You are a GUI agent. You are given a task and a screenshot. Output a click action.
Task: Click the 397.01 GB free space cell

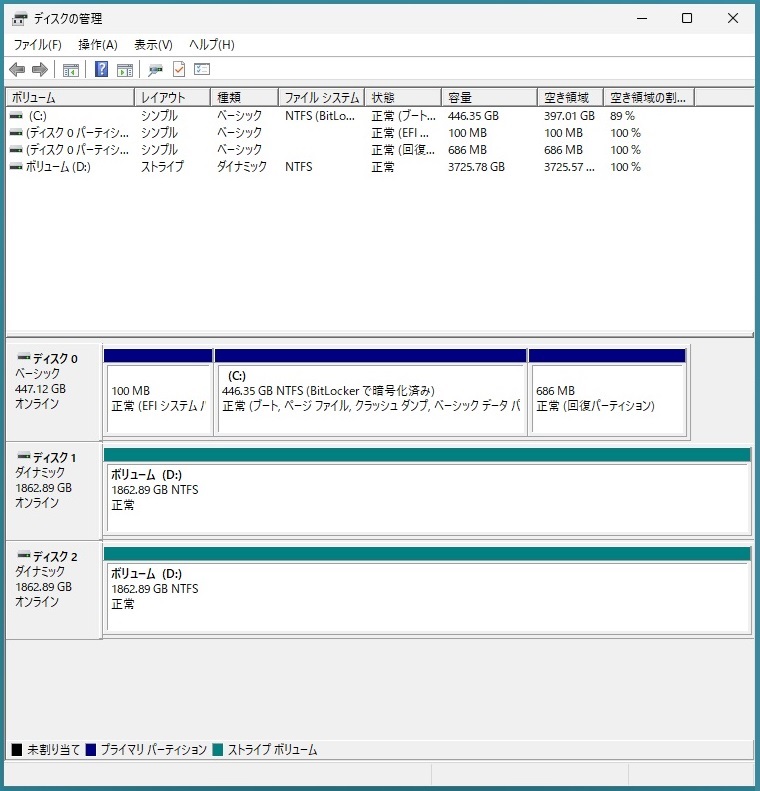pos(569,116)
